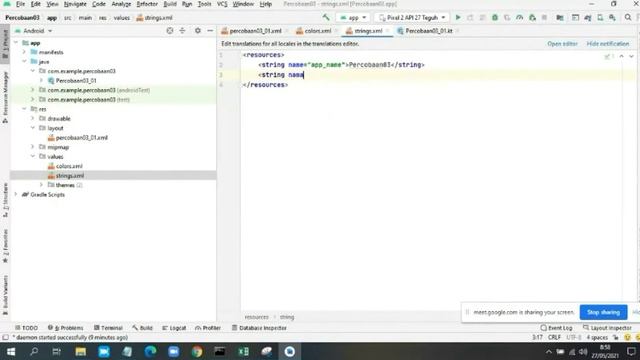This screenshot has height=360, width=640.
Task: Click the 4 spaces indent setting
Action: pos(597,338)
